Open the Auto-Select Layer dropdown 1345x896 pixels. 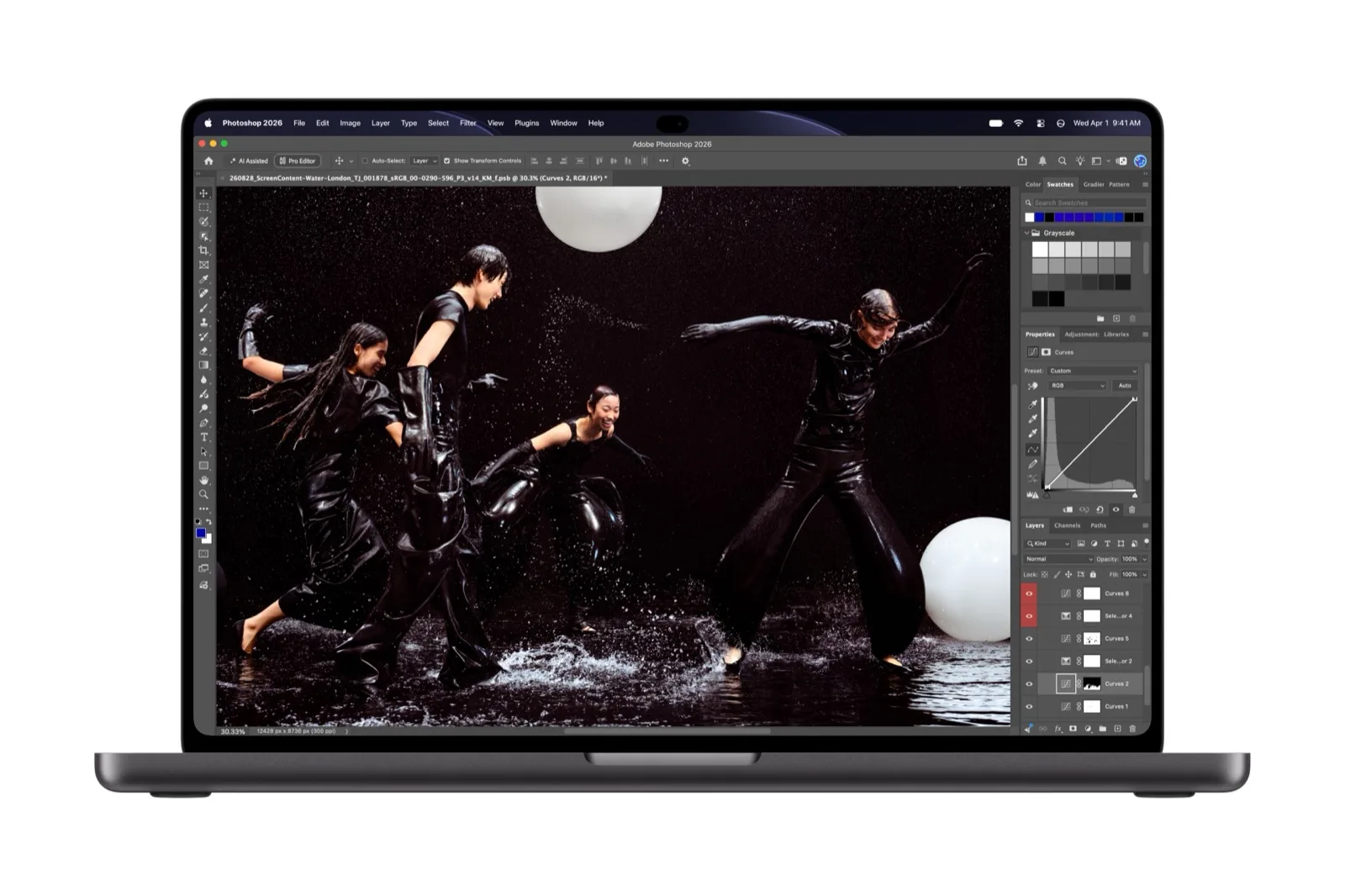[425, 161]
